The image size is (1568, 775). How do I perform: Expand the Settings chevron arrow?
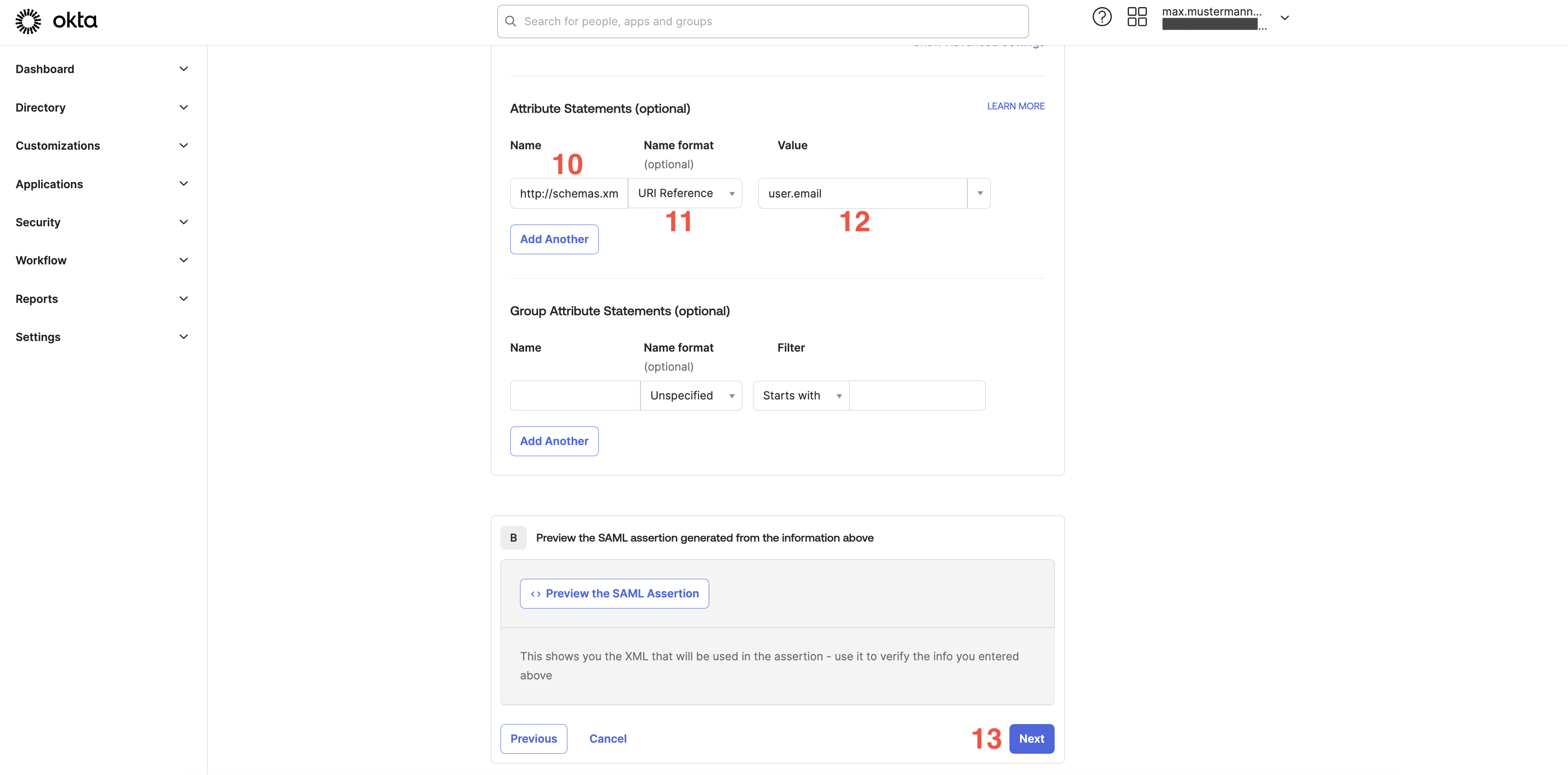(x=183, y=337)
